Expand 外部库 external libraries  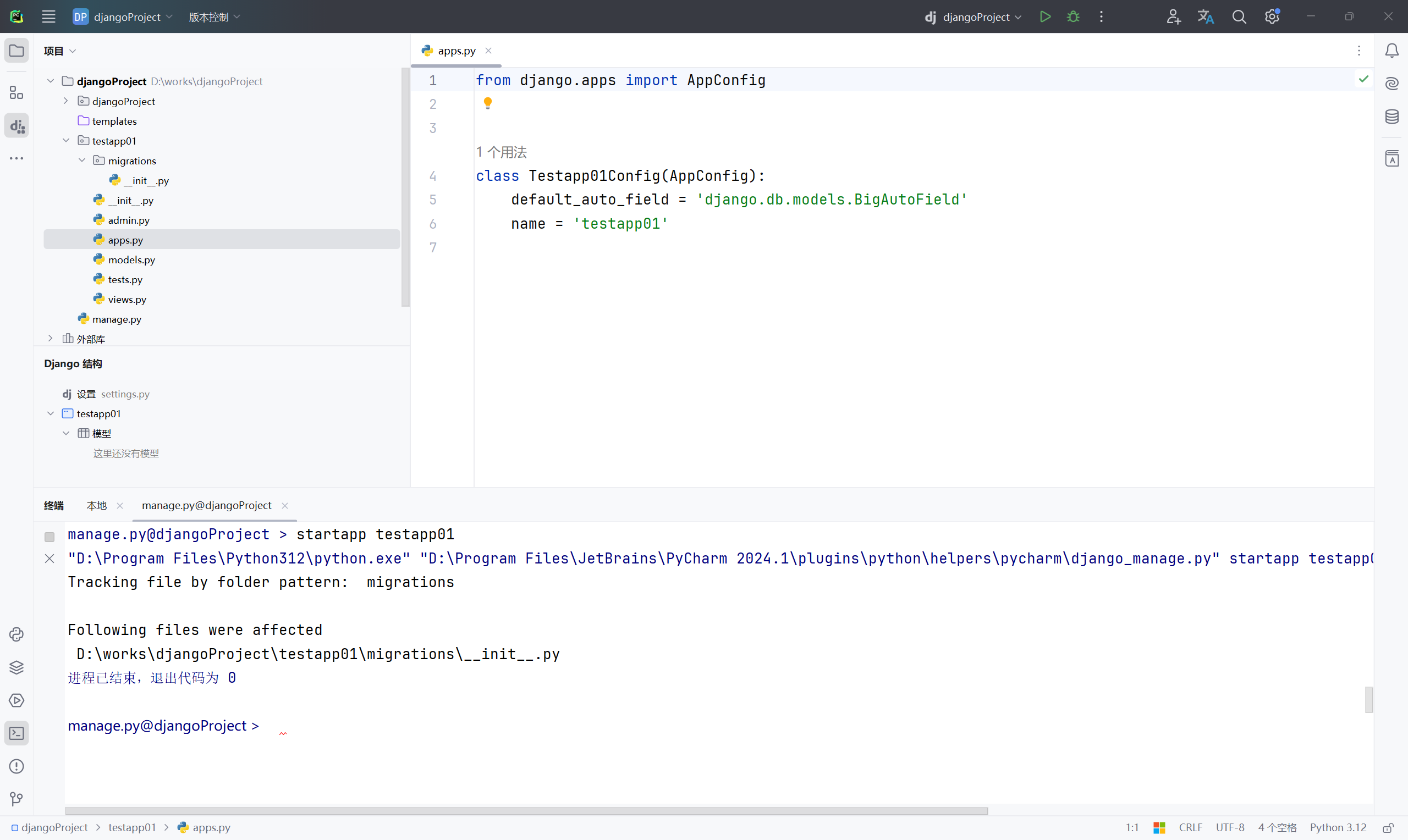[51, 339]
